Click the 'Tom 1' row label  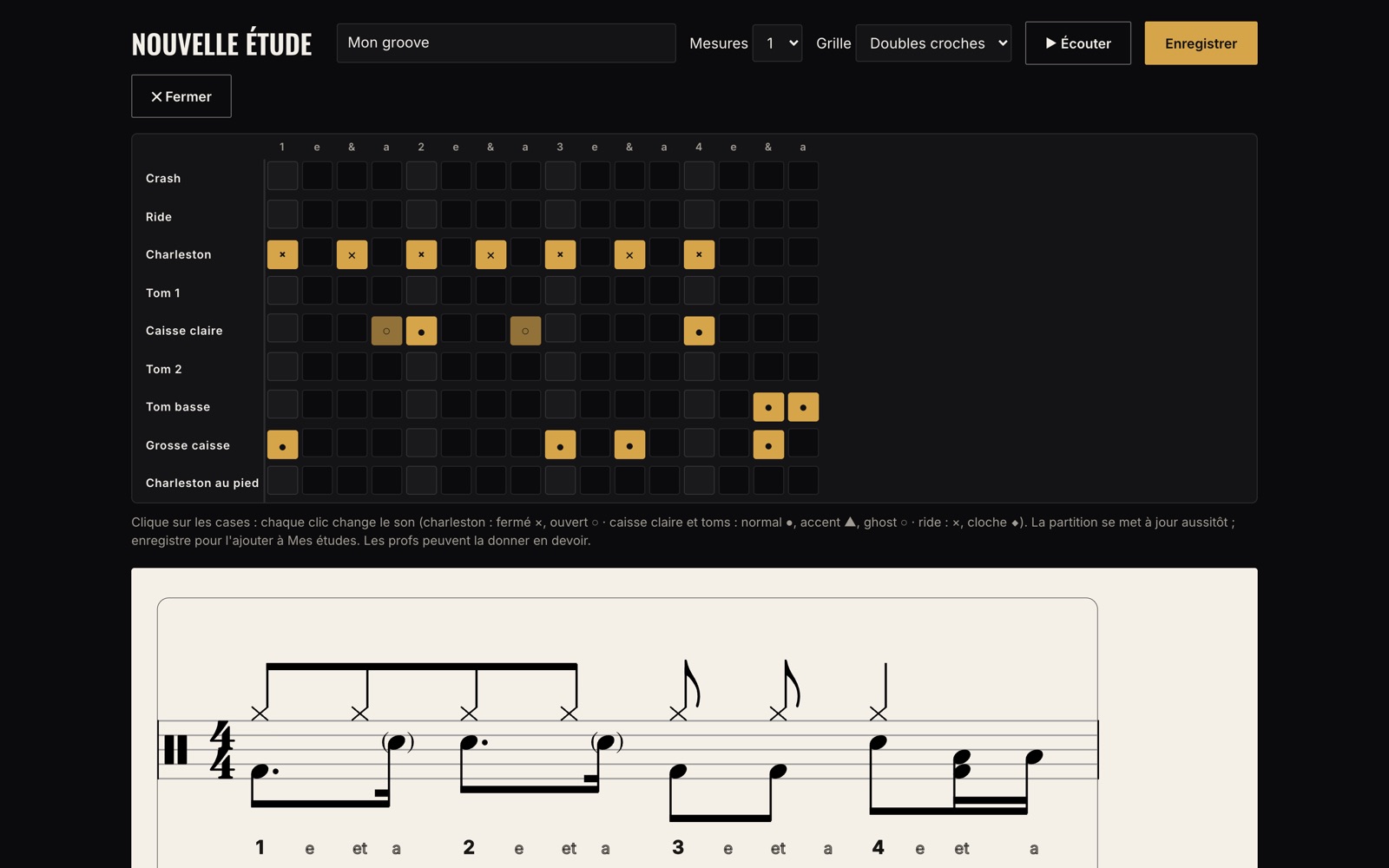[x=163, y=293]
